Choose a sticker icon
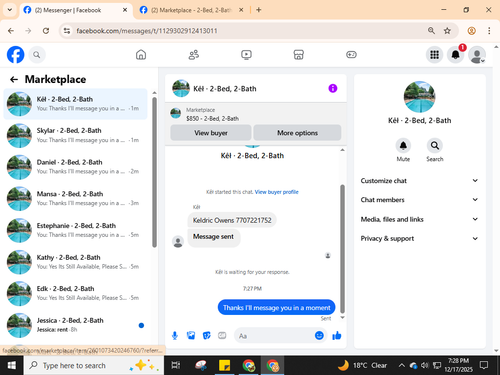 207,335
